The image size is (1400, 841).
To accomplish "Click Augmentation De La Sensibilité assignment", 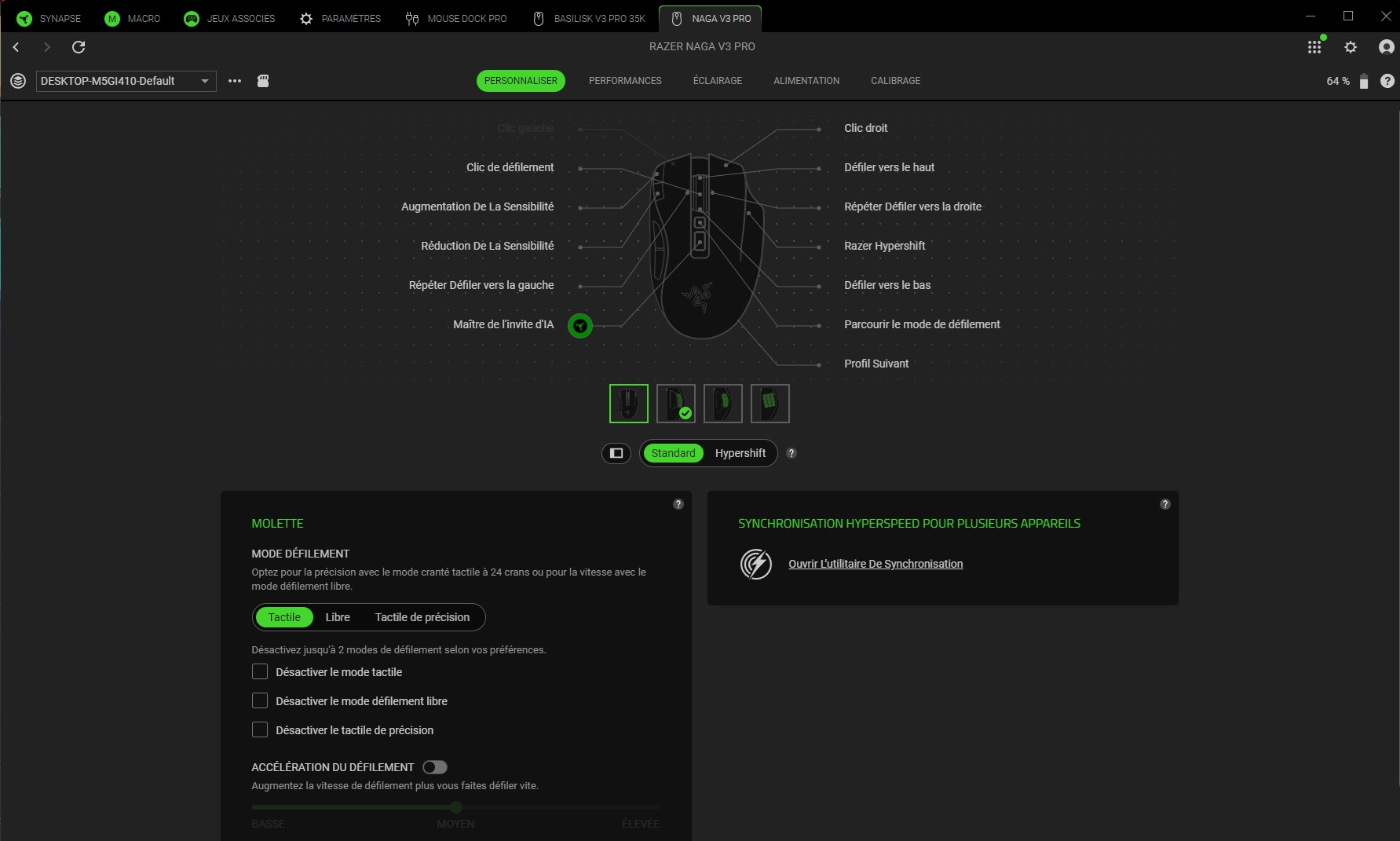I will 477,207.
